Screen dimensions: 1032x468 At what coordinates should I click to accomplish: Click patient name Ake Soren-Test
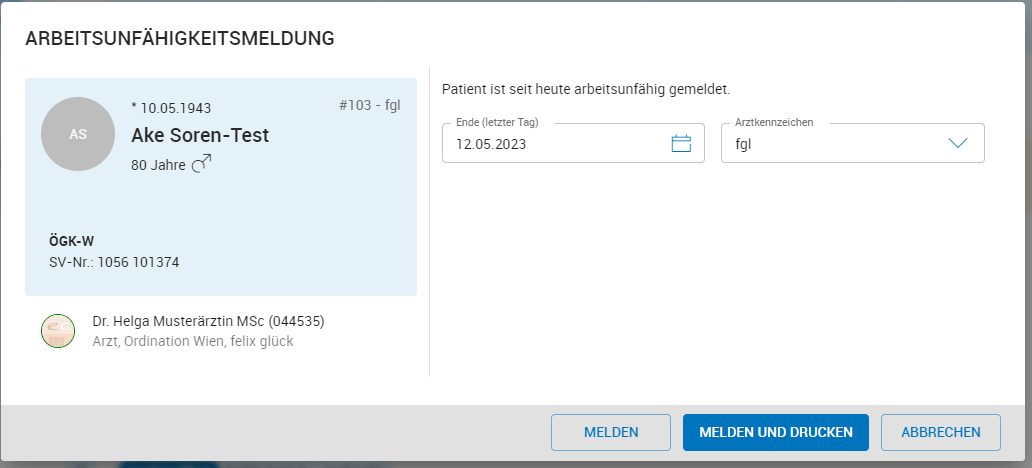tap(200, 135)
